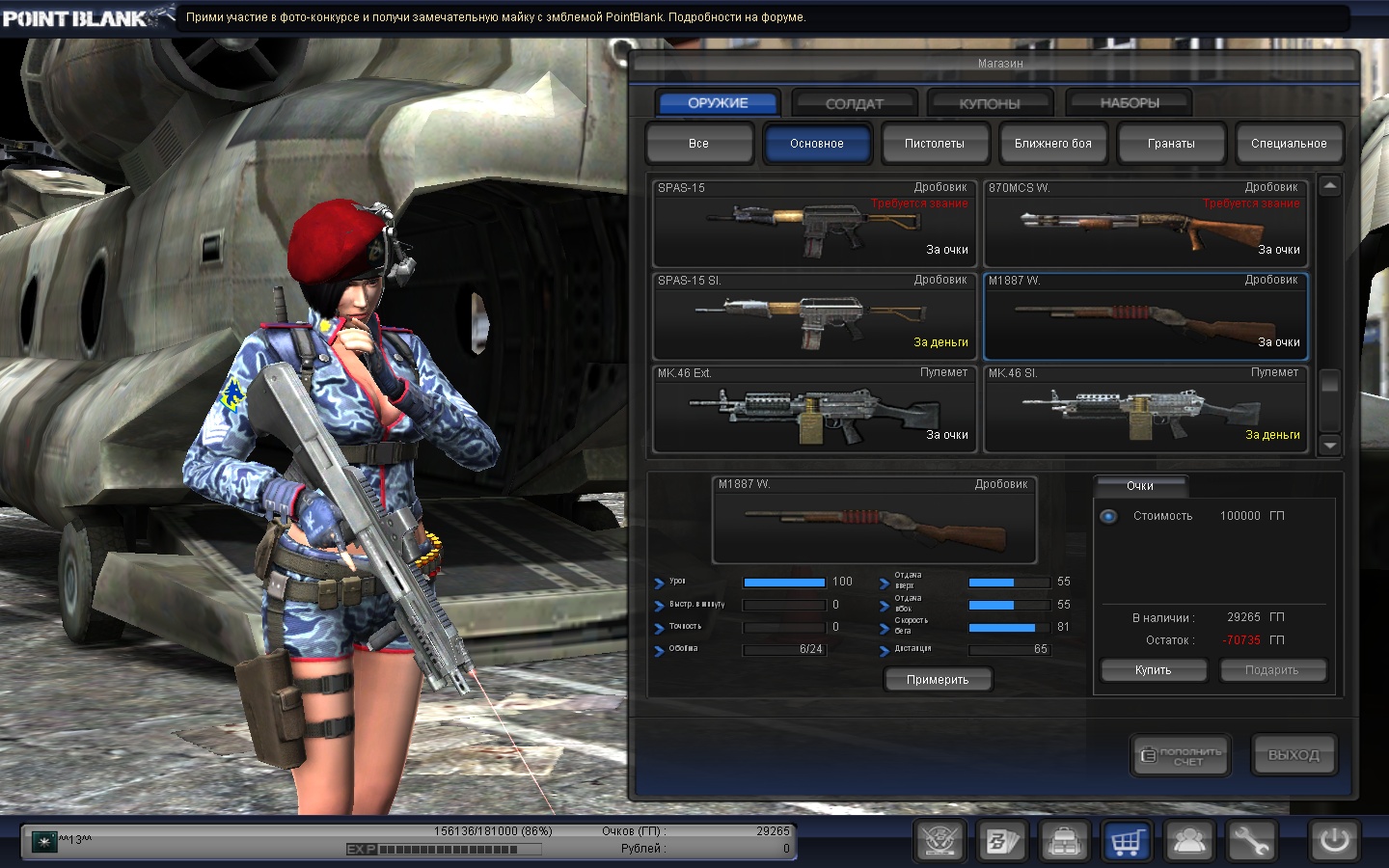The image size is (1389, 868).
Task: Select the MK.46 Sl. machine gun card
Action: pos(1146,408)
